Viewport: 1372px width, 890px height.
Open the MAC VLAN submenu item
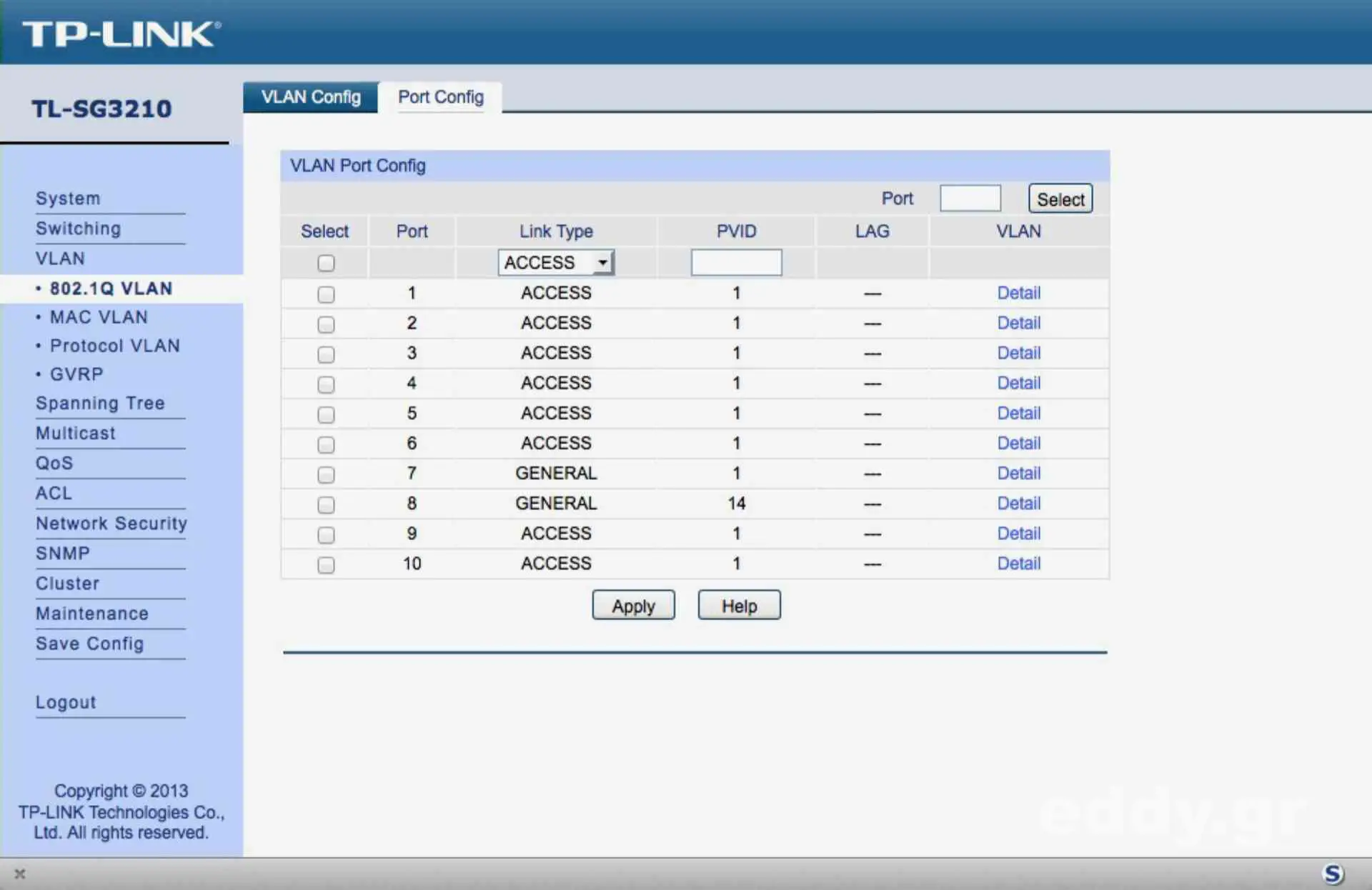[99, 317]
